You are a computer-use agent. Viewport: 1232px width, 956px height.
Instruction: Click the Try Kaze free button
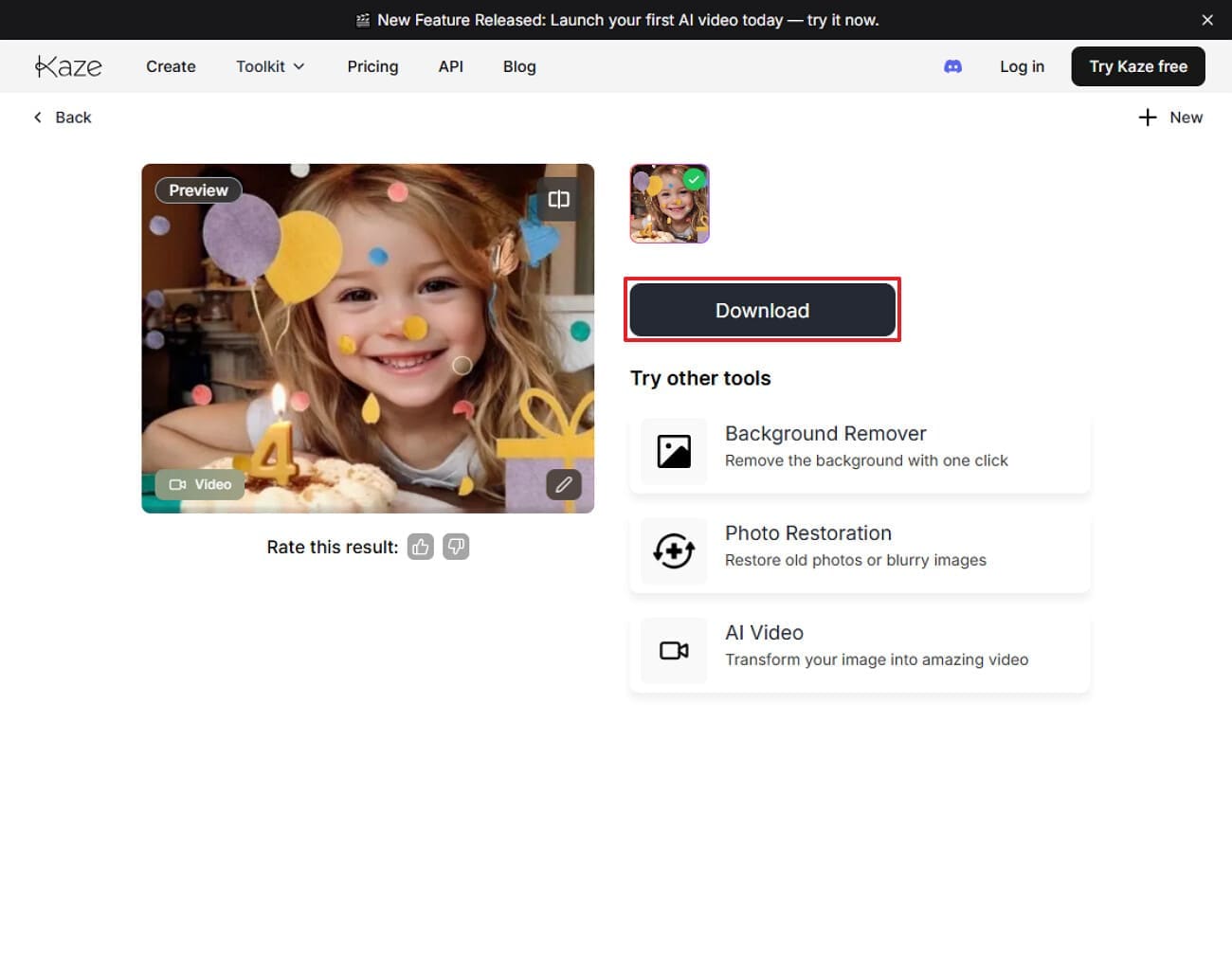1138,66
